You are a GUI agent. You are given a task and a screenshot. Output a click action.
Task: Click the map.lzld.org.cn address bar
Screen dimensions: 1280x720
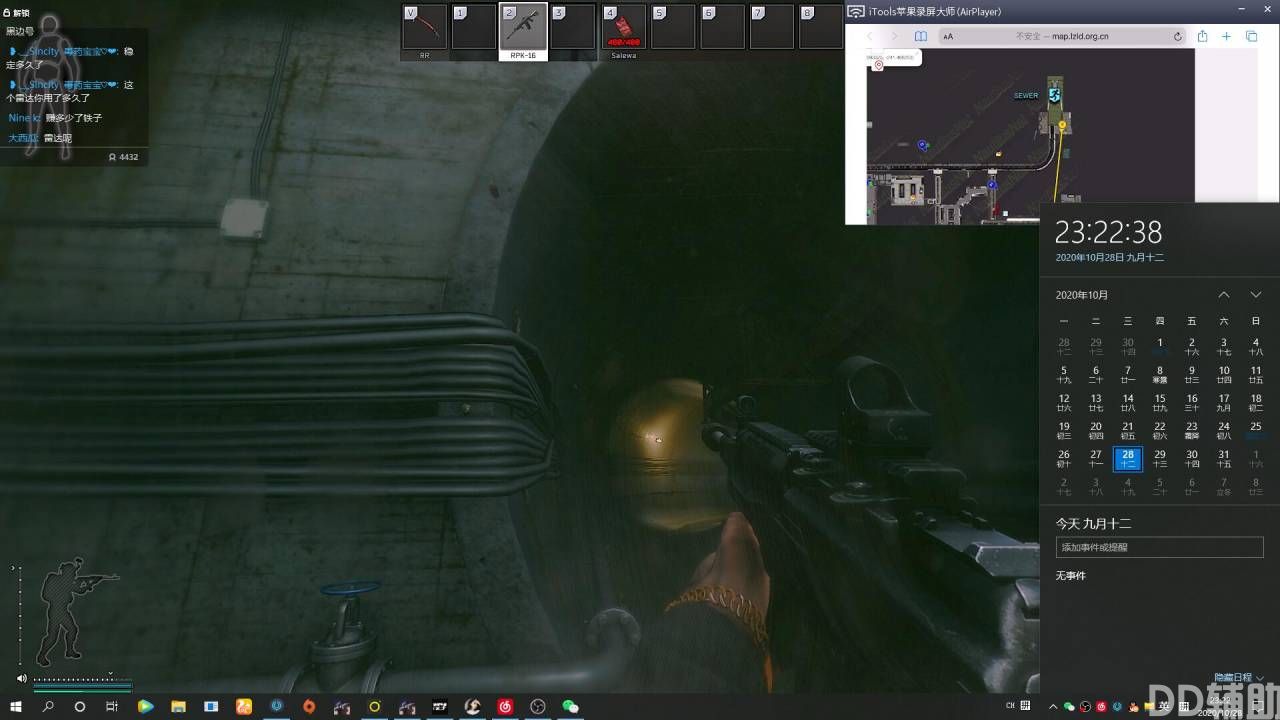[x=1062, y=36]
